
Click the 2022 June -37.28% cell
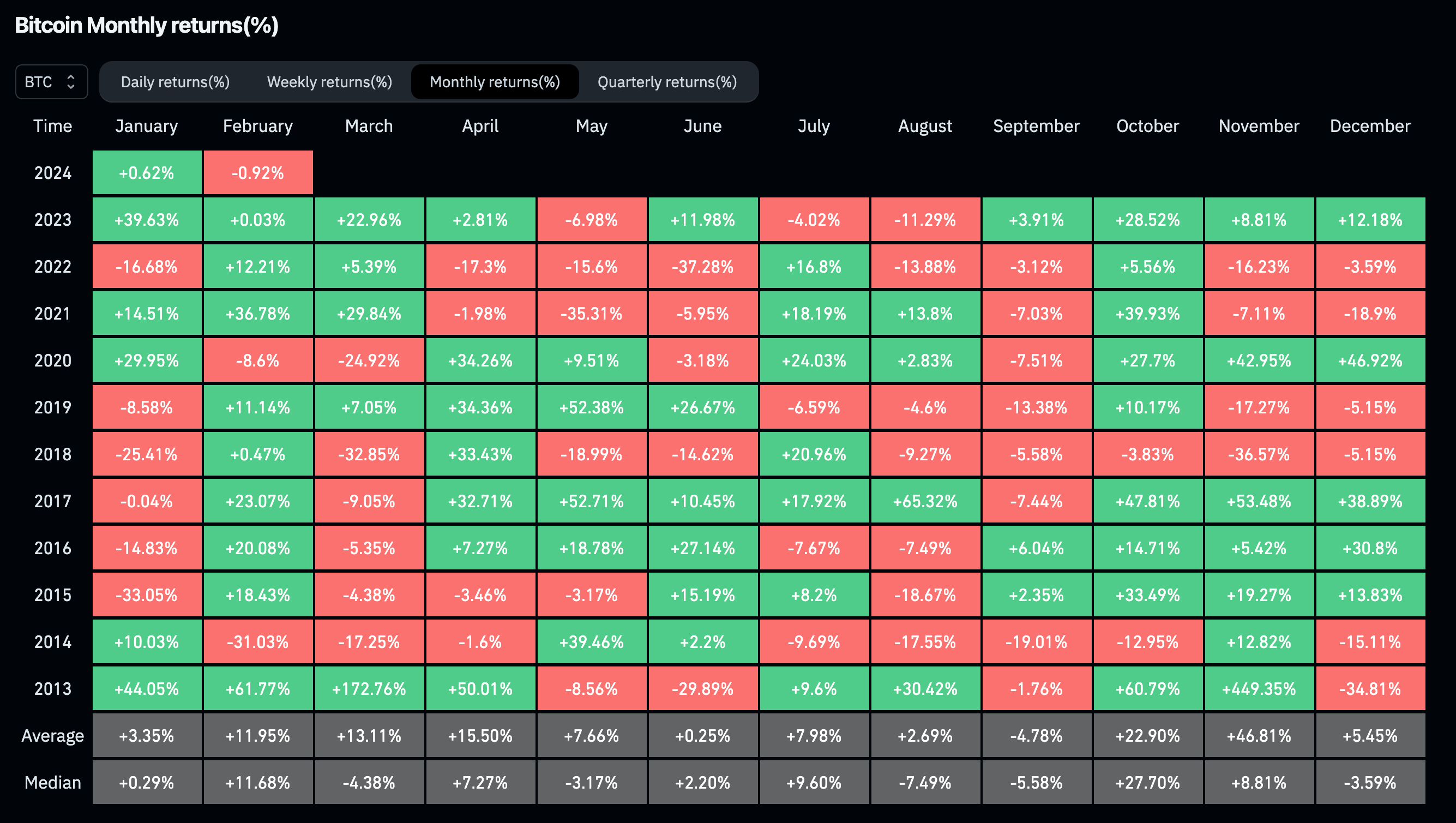click(x=702, y=266)
